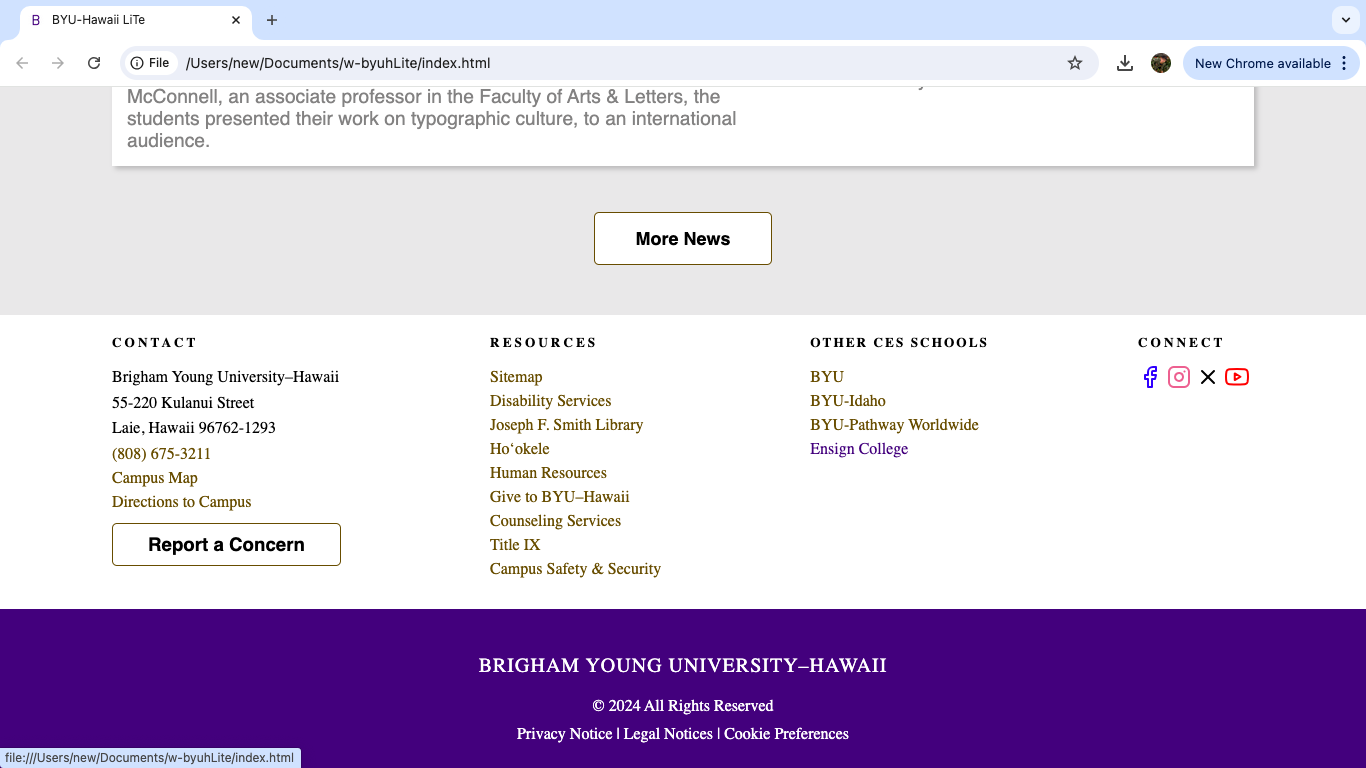Open Human Resources link
The image size is (1366, 768).
pos(548,473)
